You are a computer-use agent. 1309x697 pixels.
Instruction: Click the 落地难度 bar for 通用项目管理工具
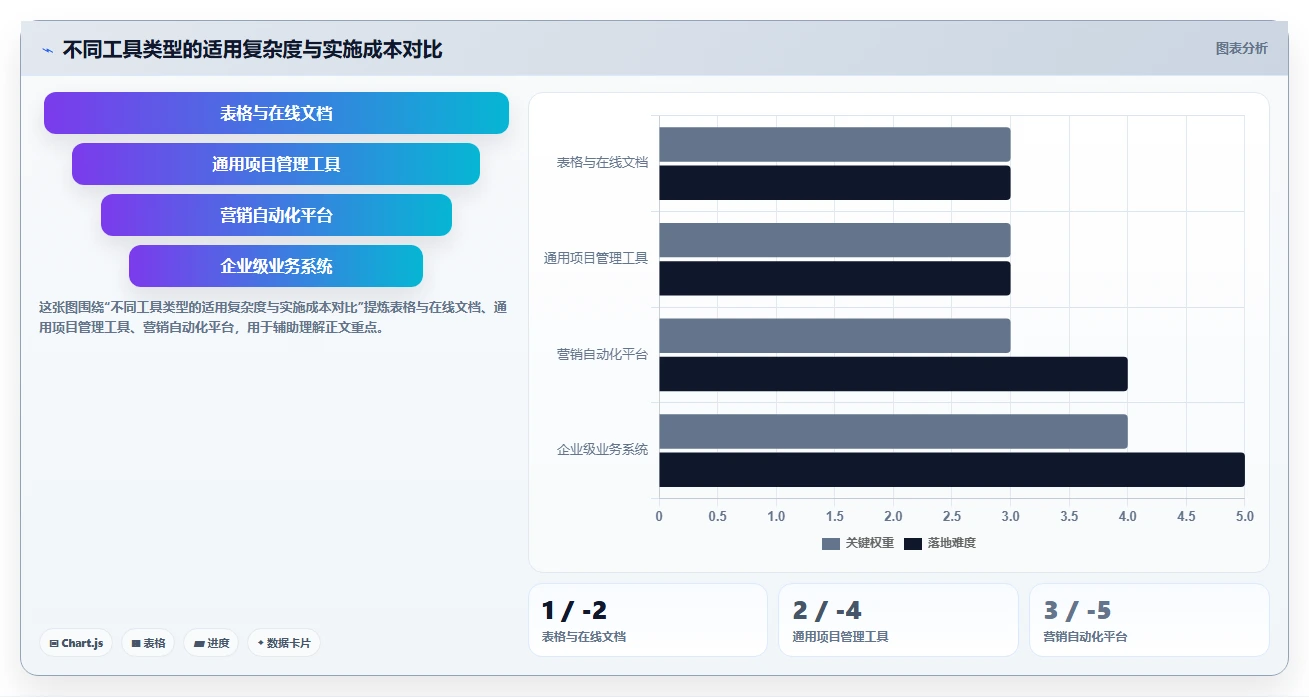(x=834, y=278)
